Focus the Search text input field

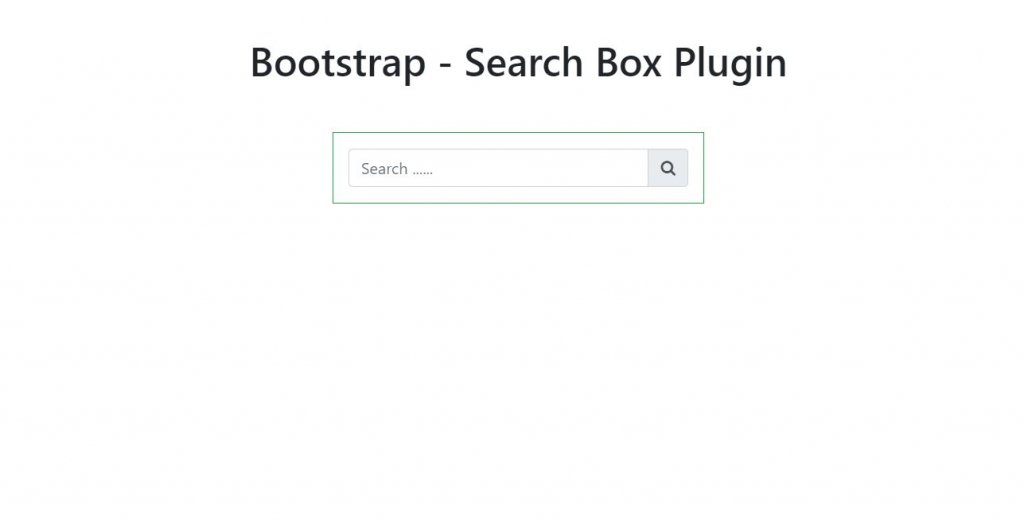tap(498, 168)
